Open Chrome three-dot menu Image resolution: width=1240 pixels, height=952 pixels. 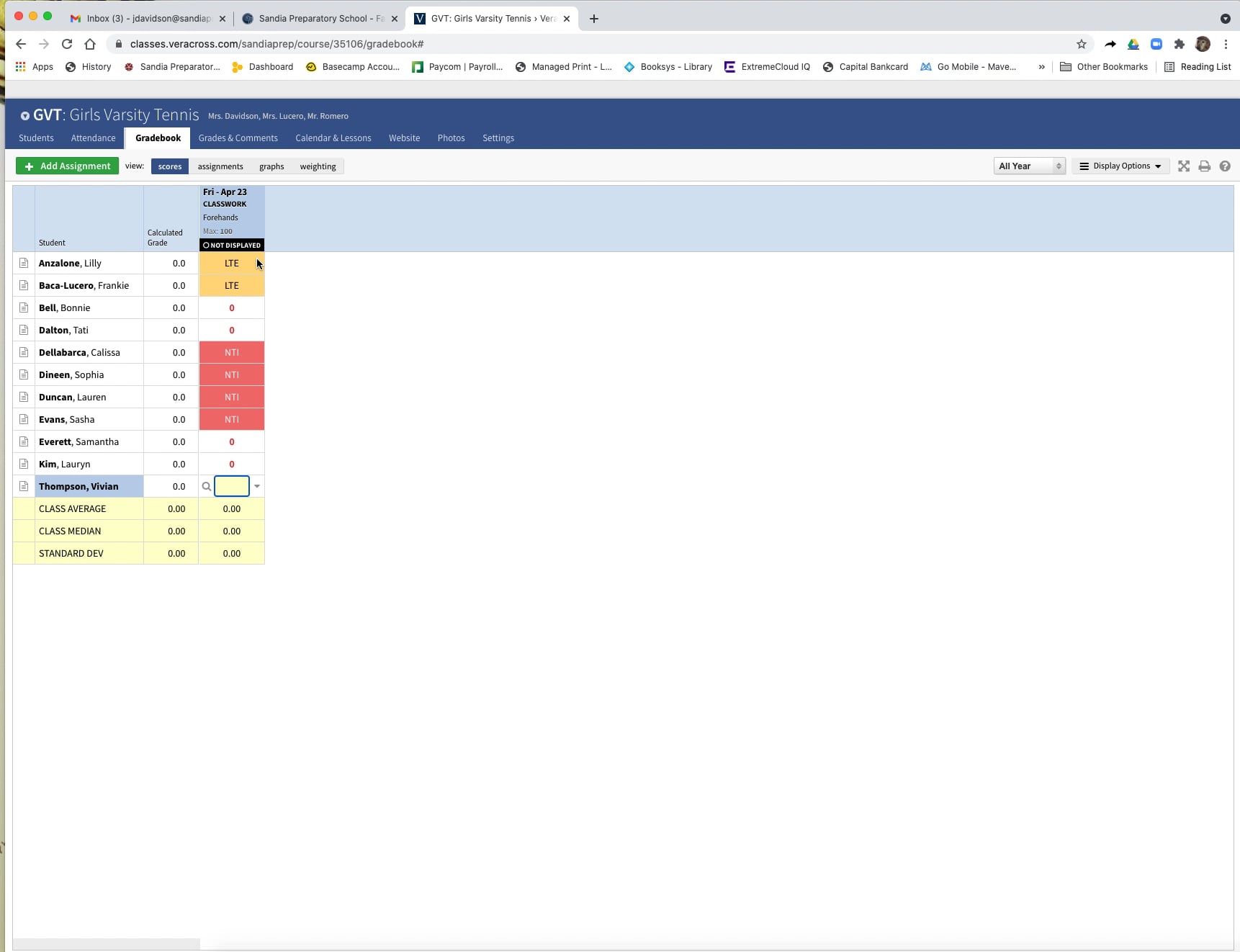1226,44
